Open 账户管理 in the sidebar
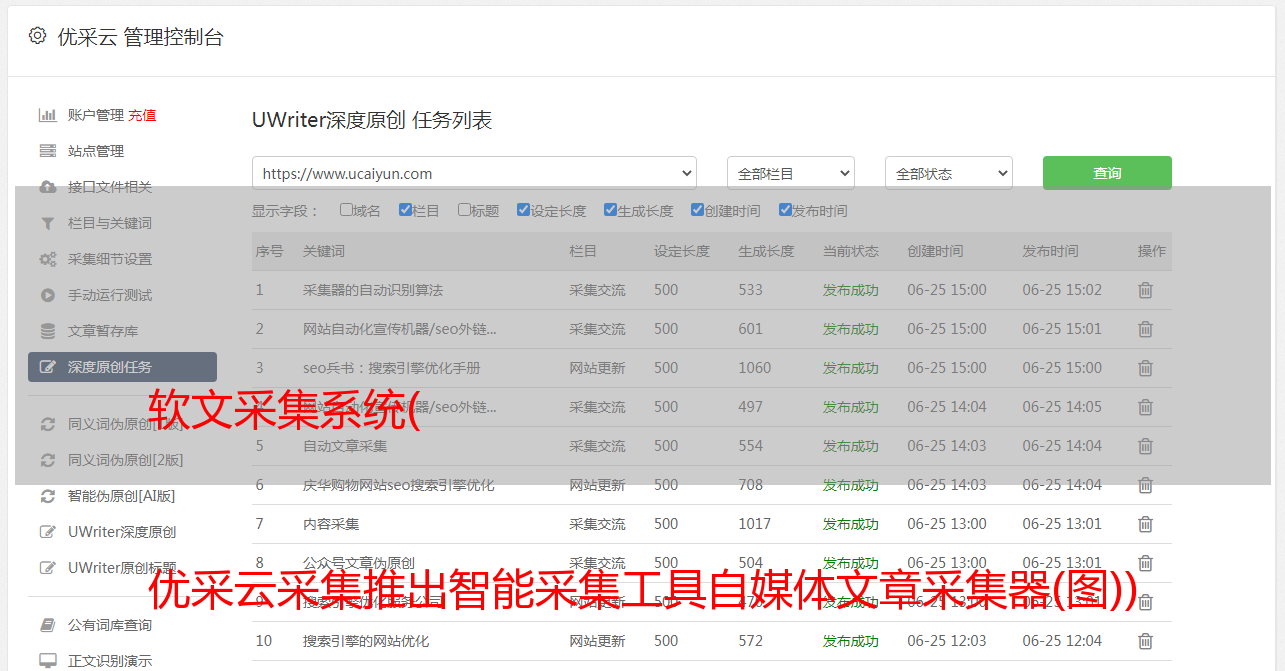The width and height of the screenshot is (1285, 671). coord(96,115)
